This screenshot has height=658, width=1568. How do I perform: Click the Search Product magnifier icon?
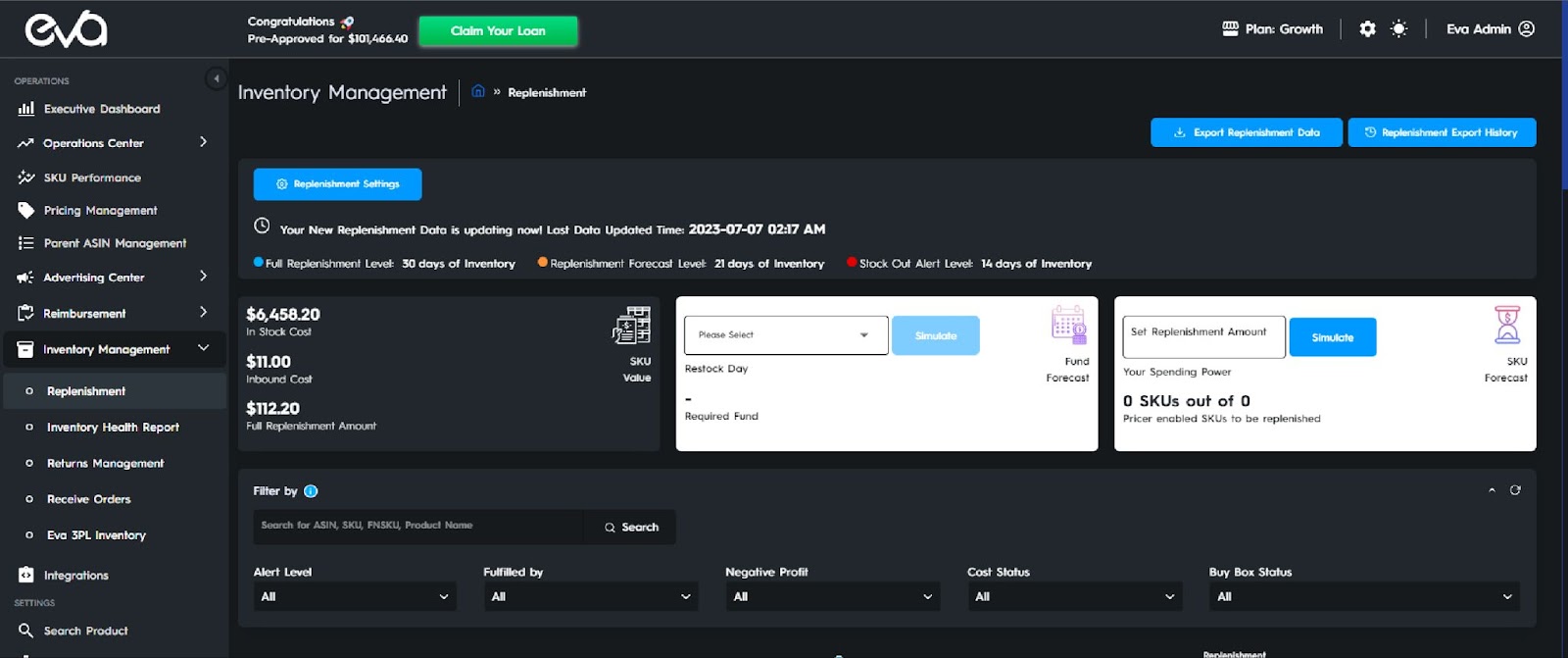(26, 631)
